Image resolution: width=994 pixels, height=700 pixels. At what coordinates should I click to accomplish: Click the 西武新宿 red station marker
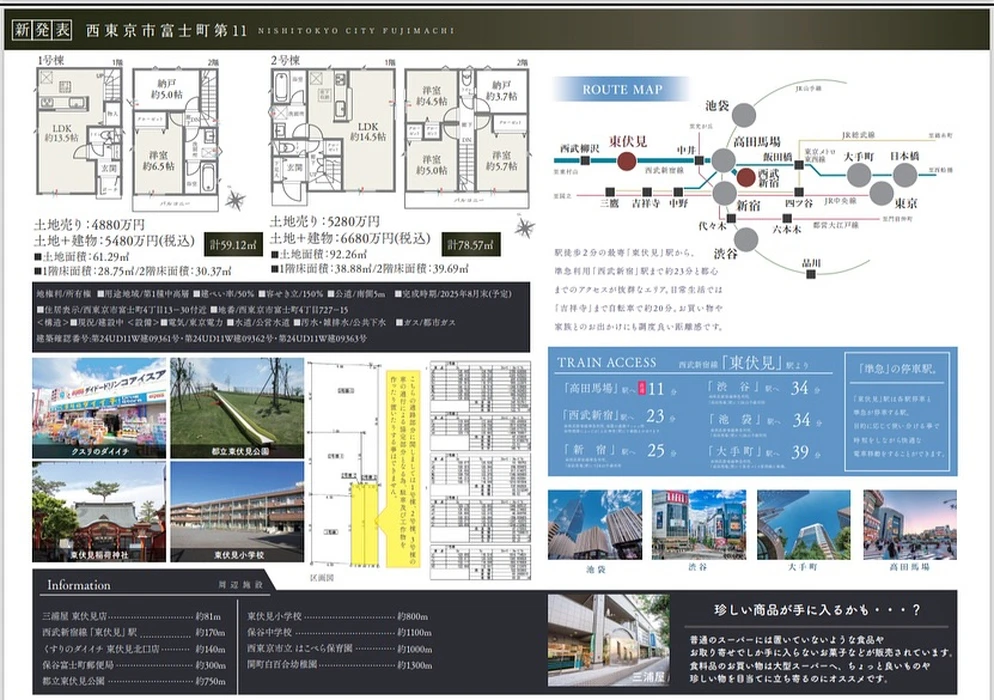pos(746,177)
